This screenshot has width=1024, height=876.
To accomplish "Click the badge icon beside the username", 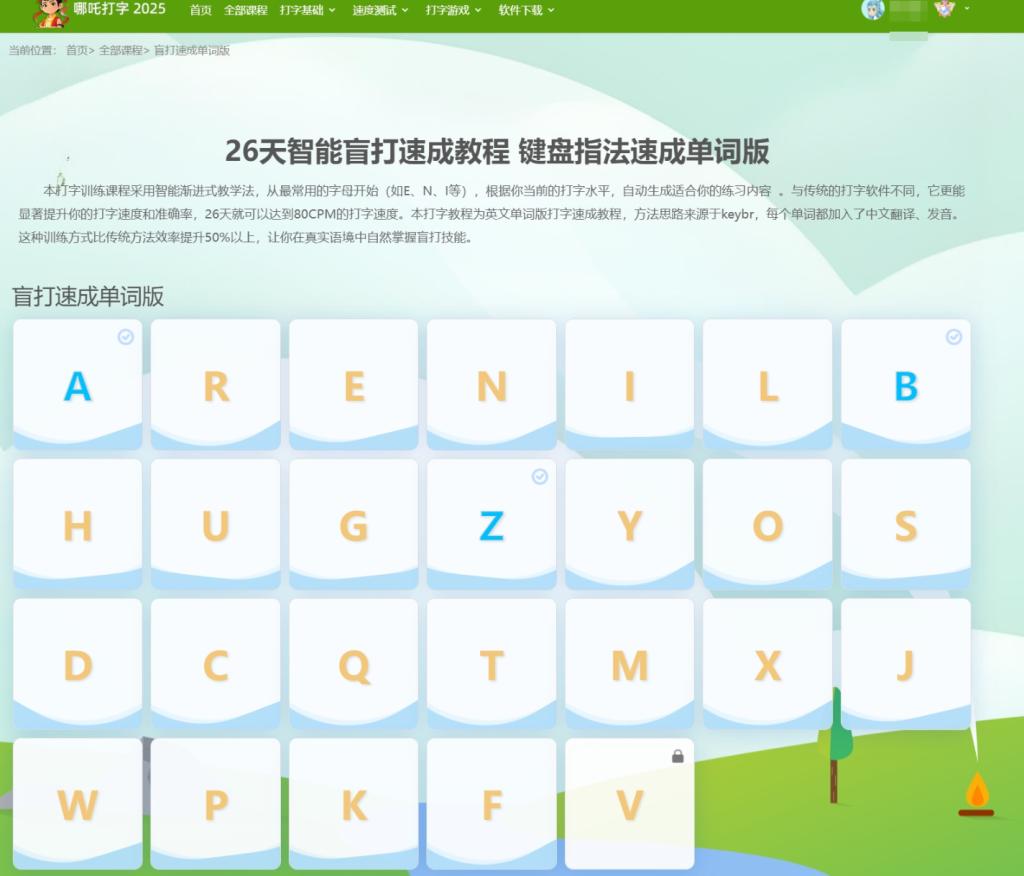I will 944,10.
